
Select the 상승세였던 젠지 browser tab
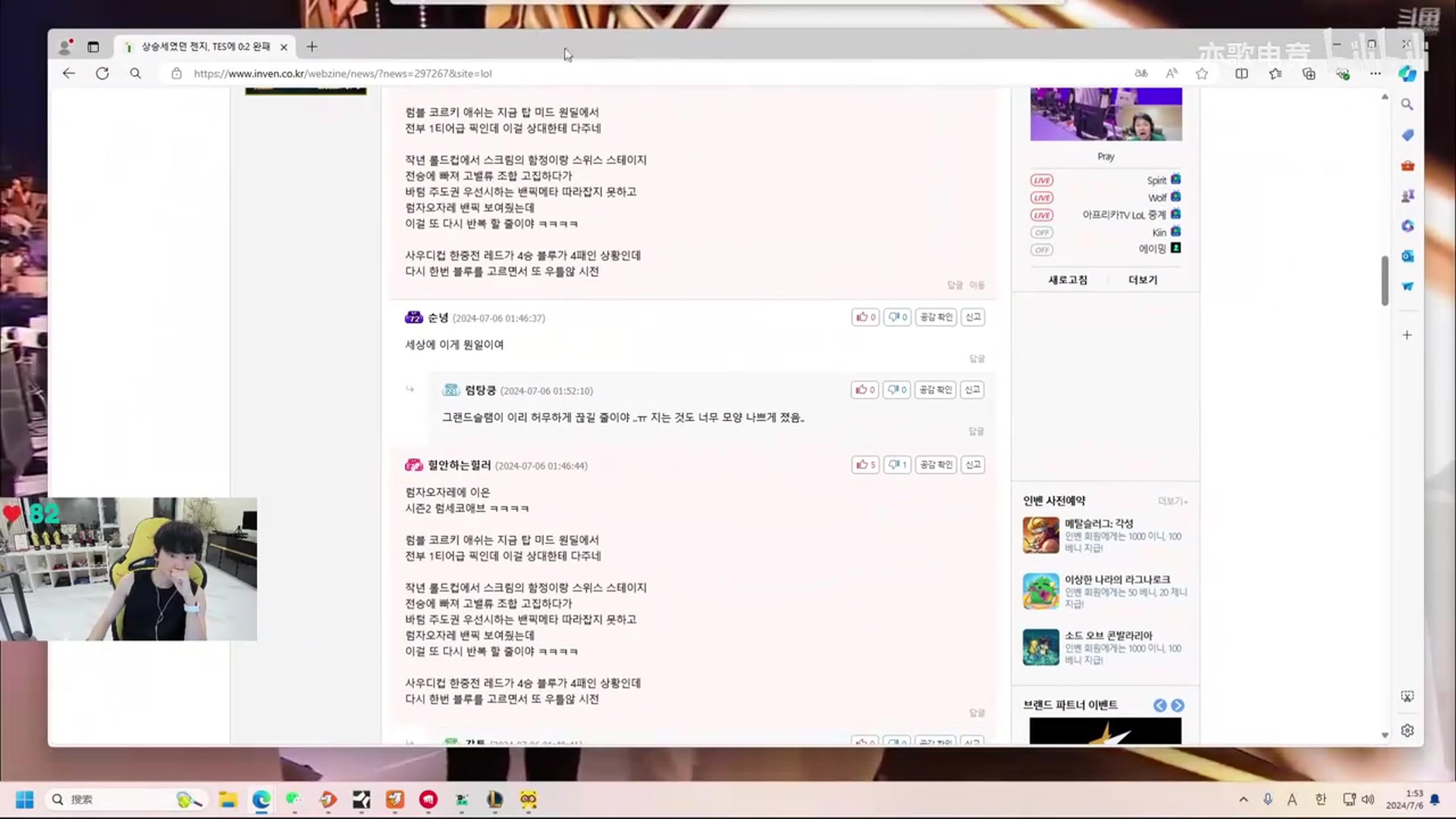[x=205, y=46]
